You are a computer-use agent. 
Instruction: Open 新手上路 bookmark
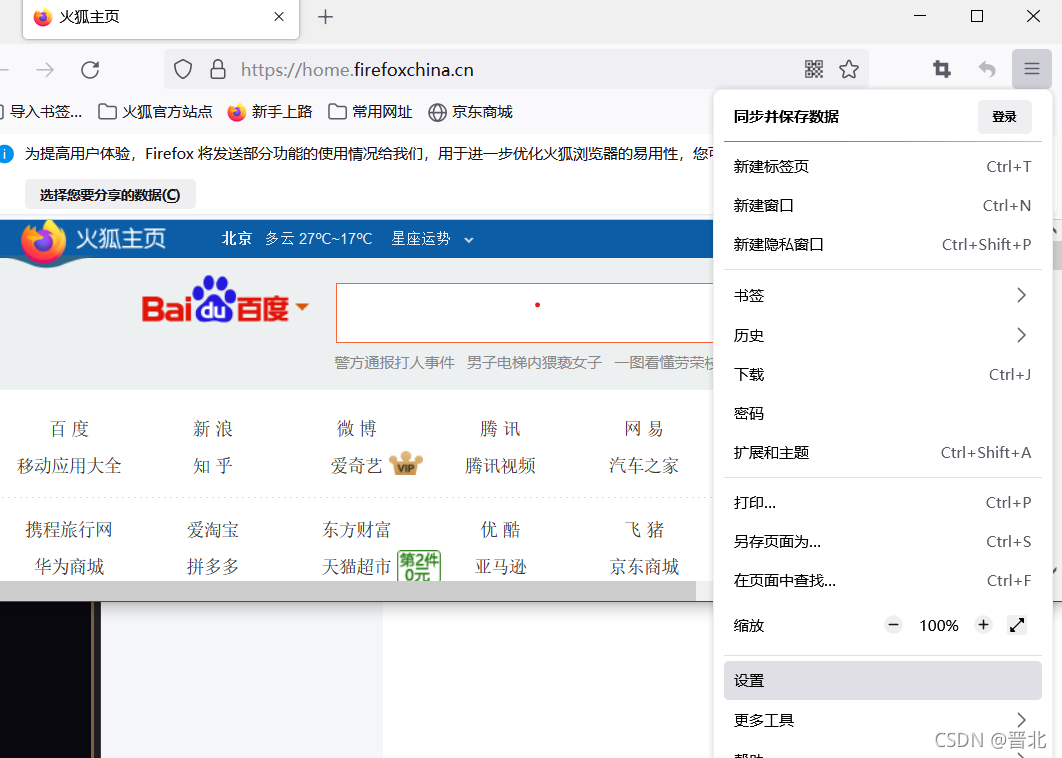click(270, 112)
